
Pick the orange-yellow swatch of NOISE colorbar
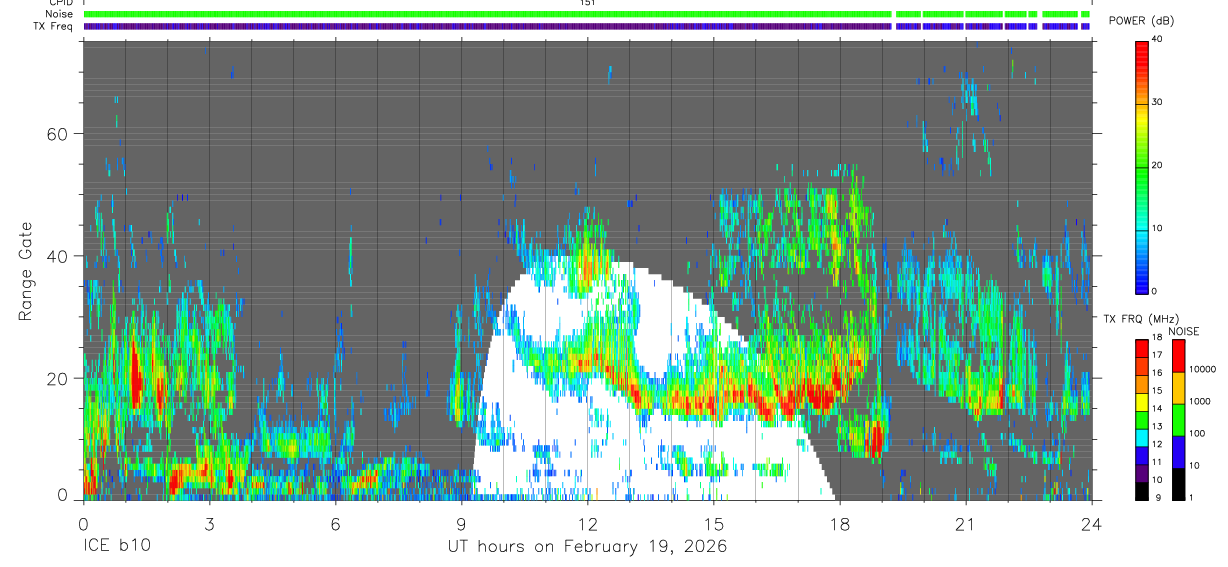pos(1178,387)
